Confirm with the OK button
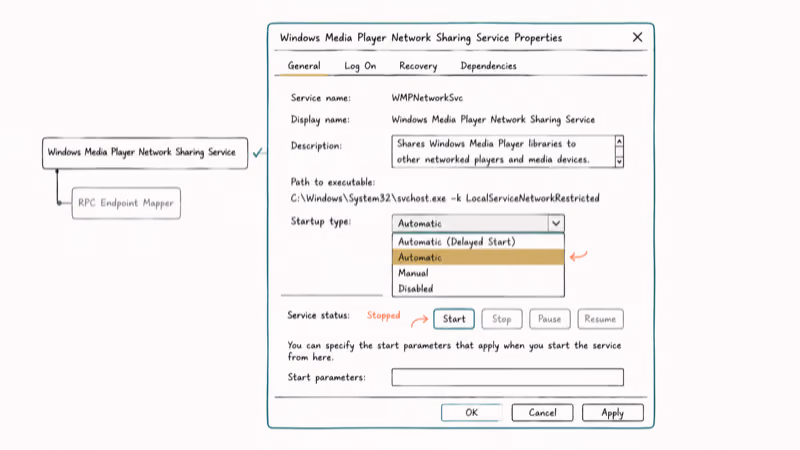 click(471, 412)
